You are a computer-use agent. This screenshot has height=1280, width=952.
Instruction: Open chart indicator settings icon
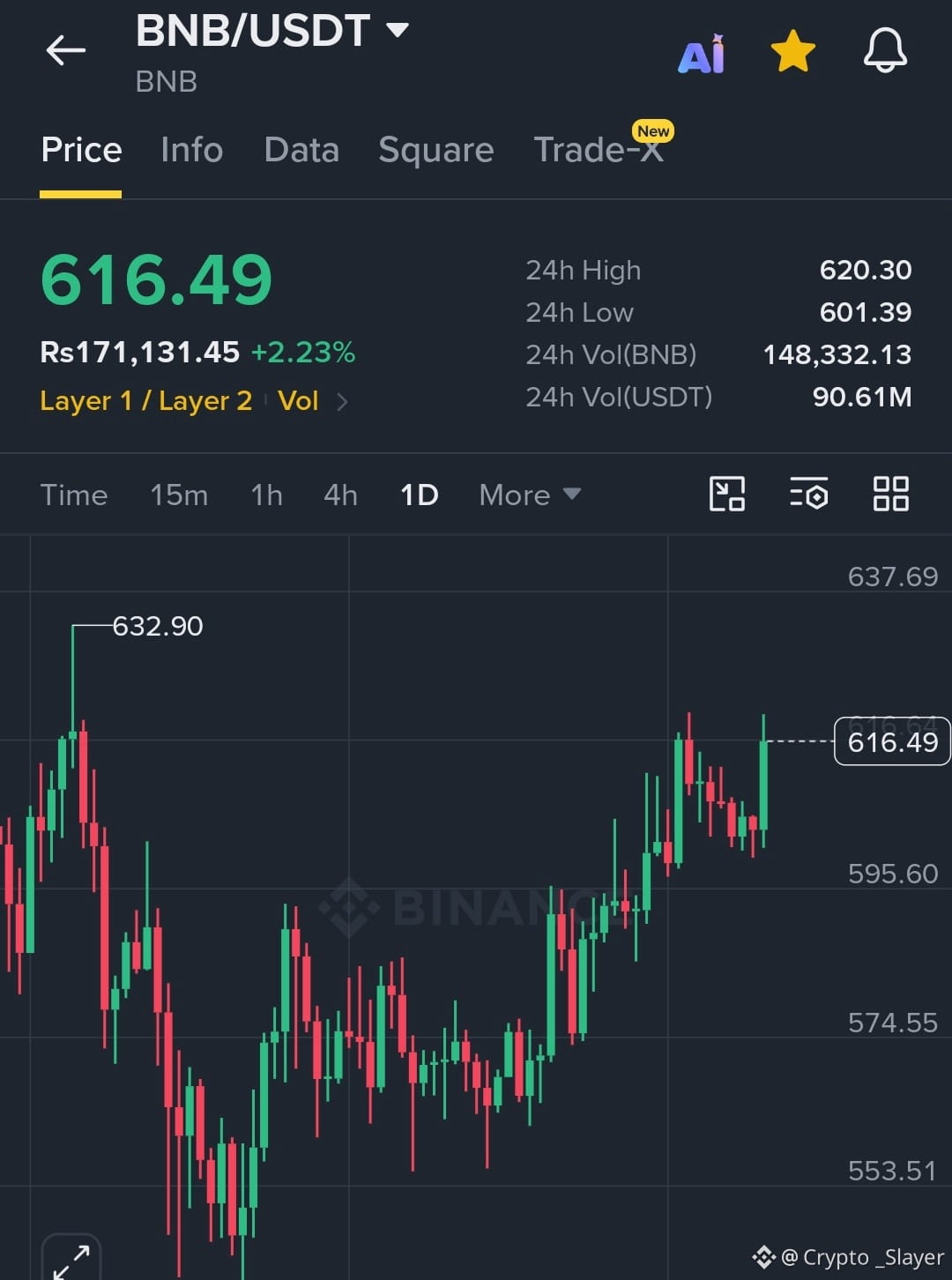808,494
